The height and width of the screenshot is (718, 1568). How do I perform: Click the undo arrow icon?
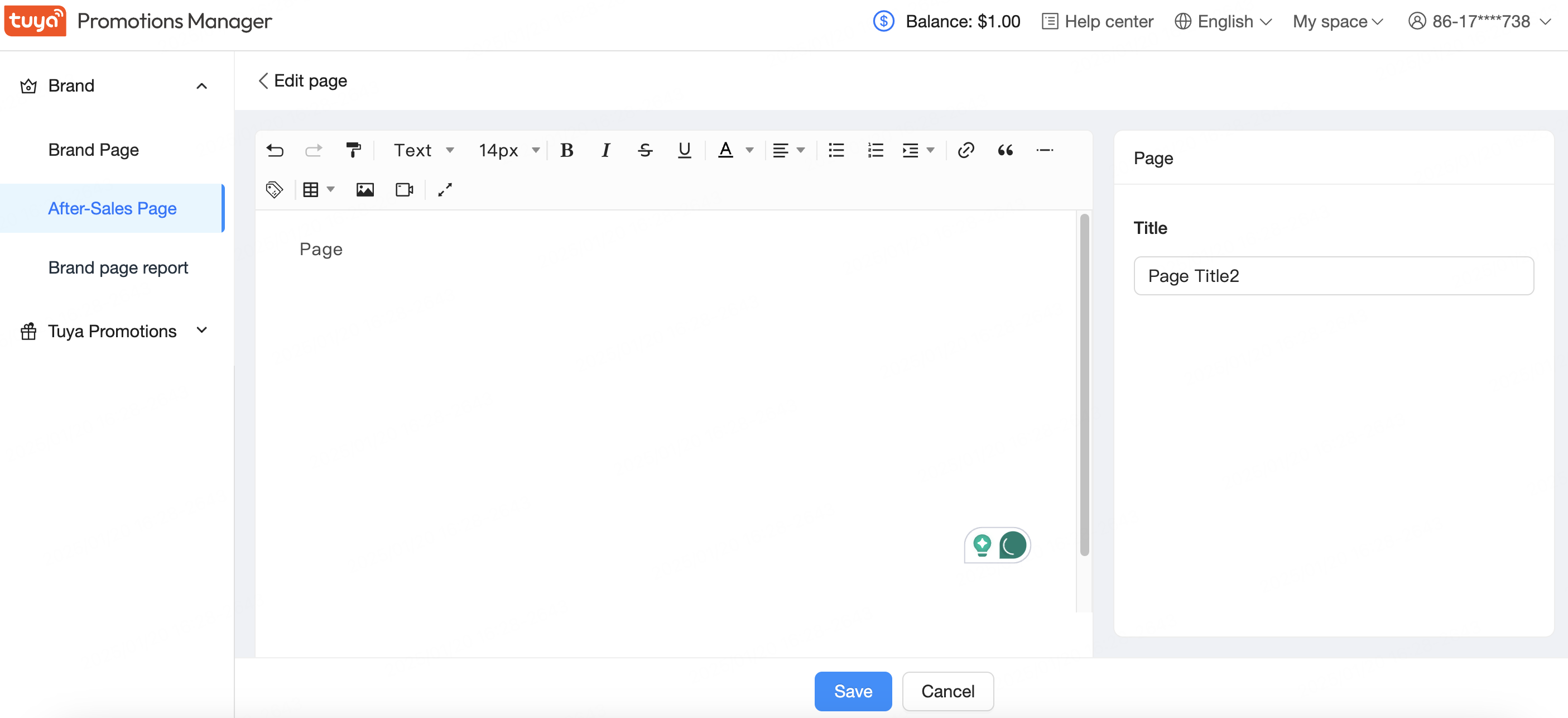click(x=275, y=150)
